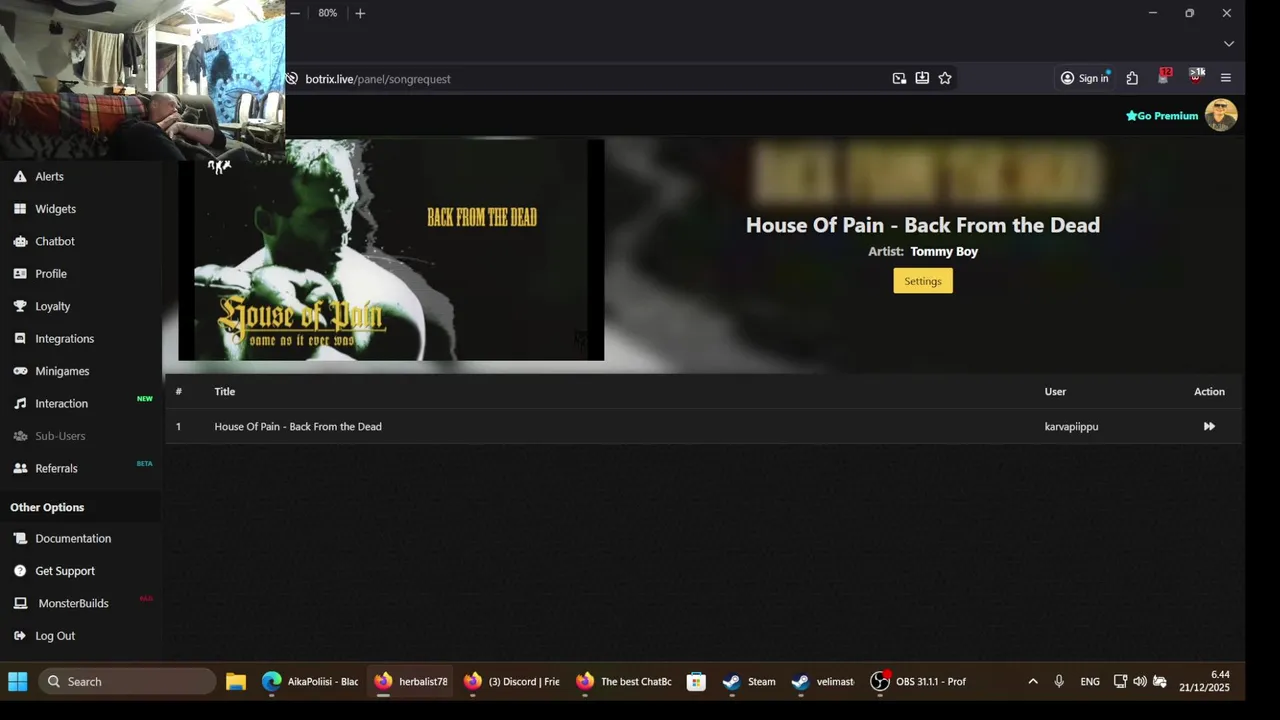1280x720 pixels.
Task: Open File Explorer from the taskbar
Action: coord(236,681)
